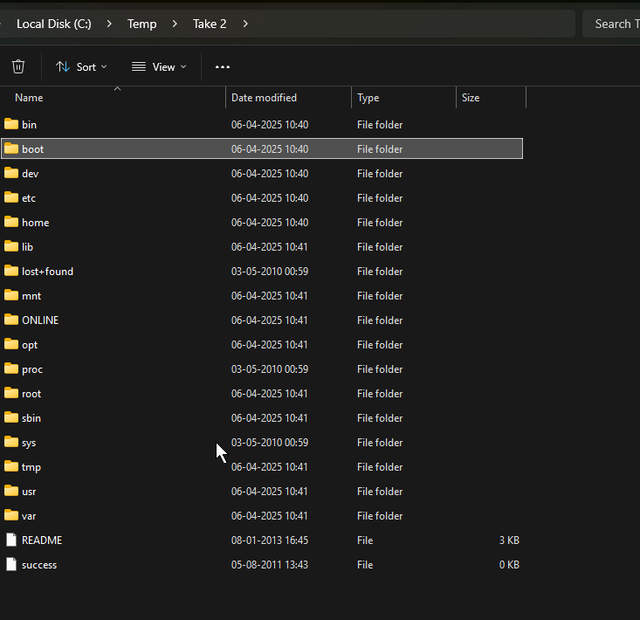
Task: Select the sbin folder icon
Action: pyautogui.click(x=11, y=418)
